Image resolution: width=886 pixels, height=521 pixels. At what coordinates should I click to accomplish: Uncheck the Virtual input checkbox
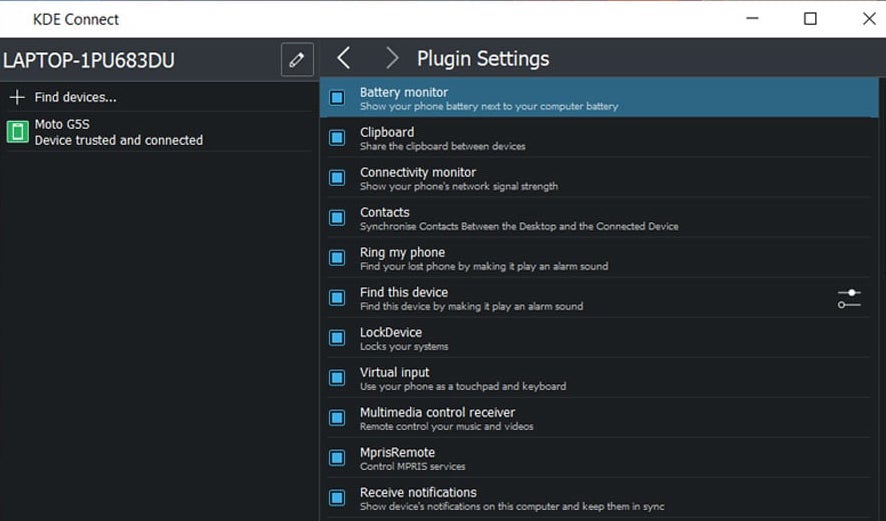click(x=337, y=378)
